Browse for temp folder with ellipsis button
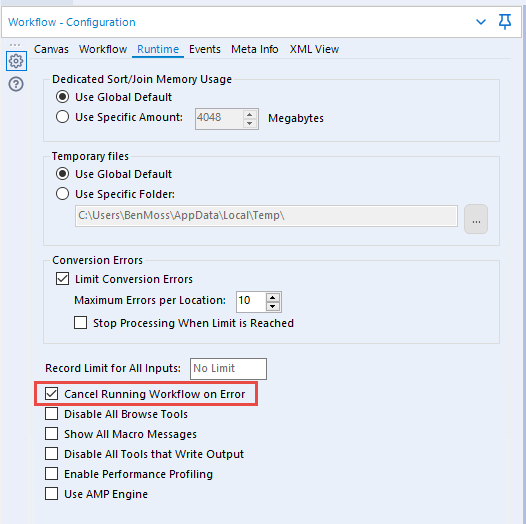Screen dimensions: 526x524 476,219
